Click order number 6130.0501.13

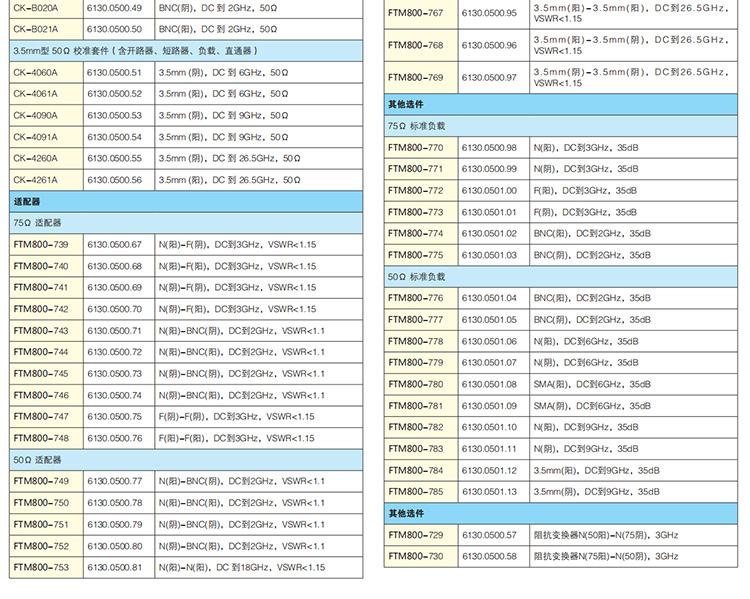tap(489, 491)
